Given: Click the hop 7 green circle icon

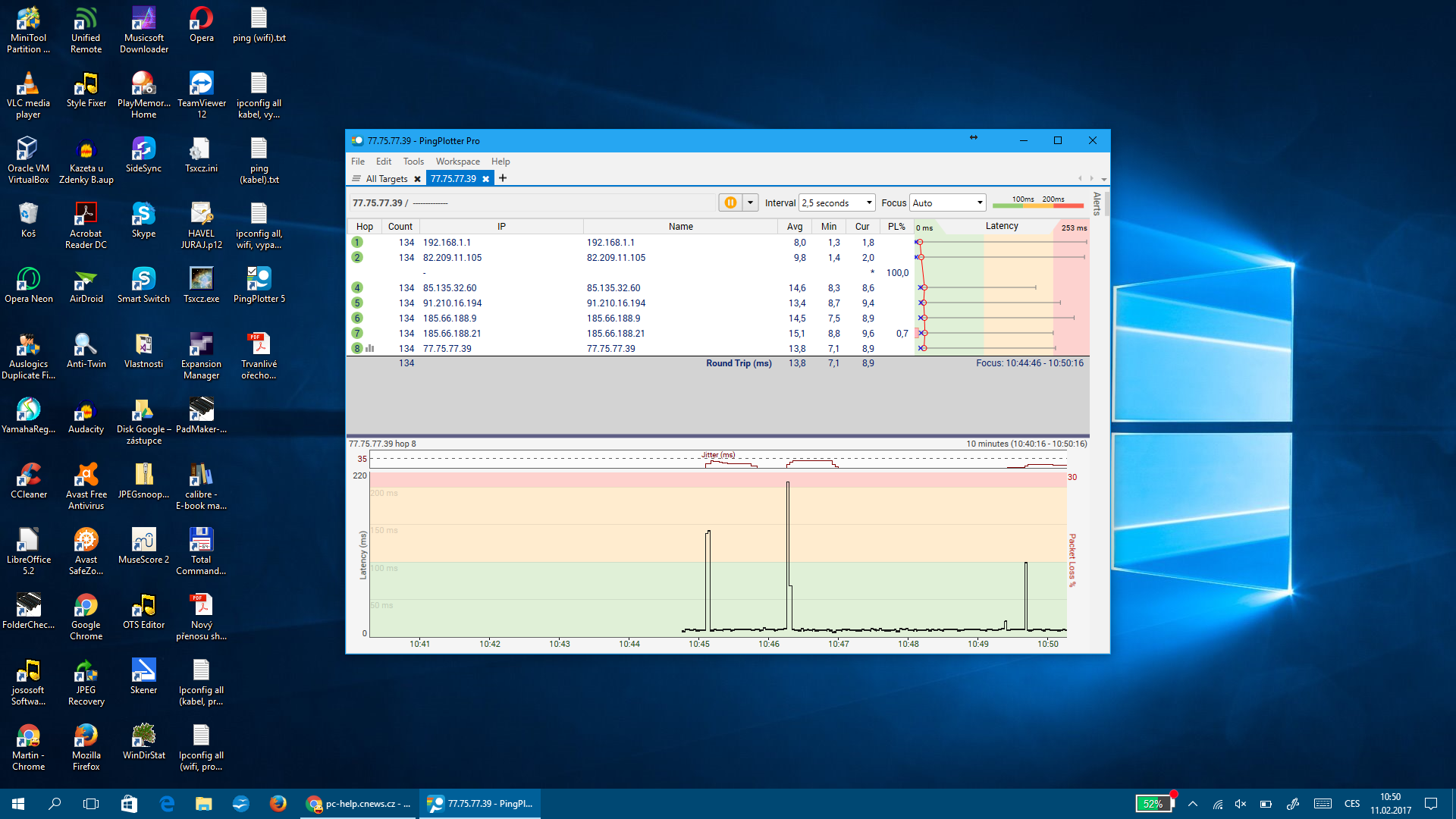Looking at the screenshot, I should click(357, 334).
